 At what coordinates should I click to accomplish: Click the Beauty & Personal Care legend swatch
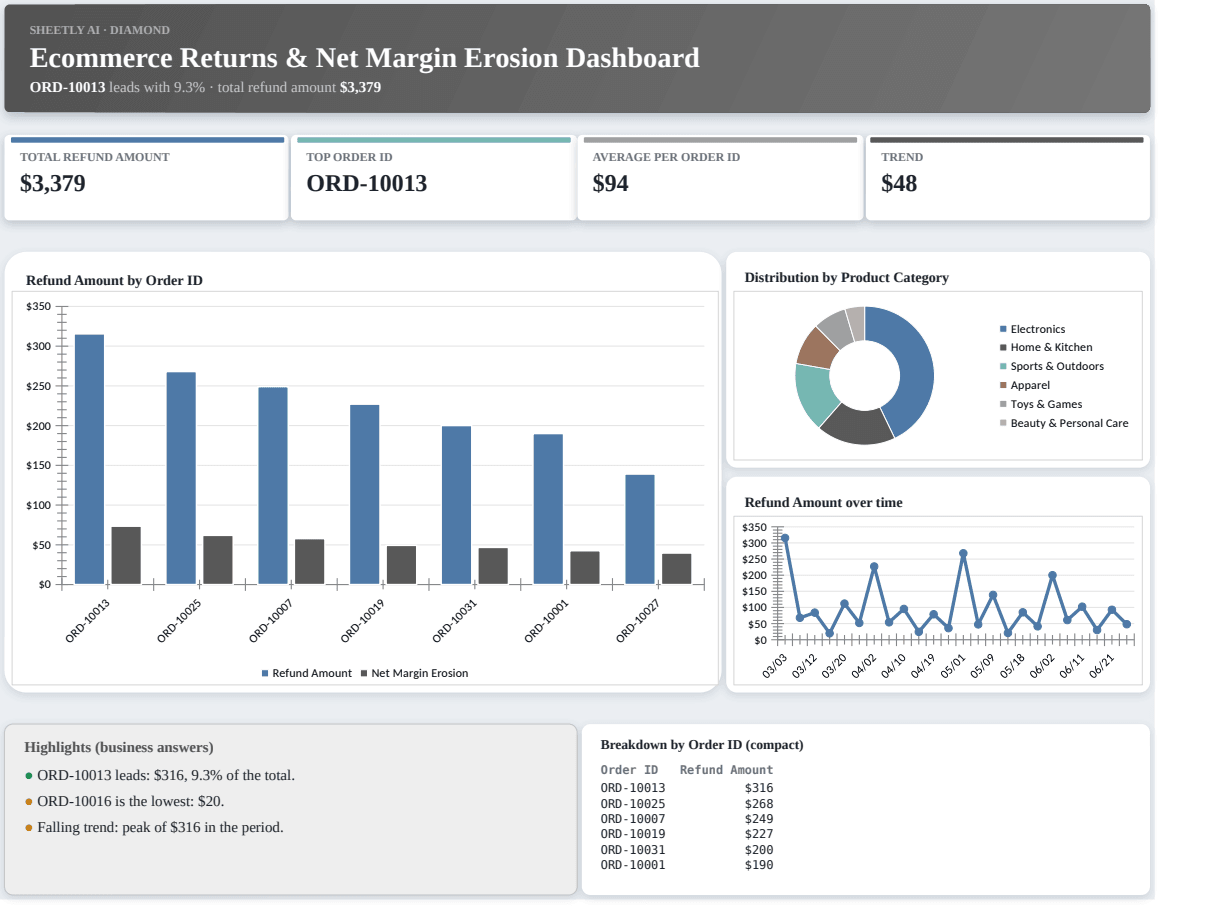pyautogui.click(x=1003, y=423)
